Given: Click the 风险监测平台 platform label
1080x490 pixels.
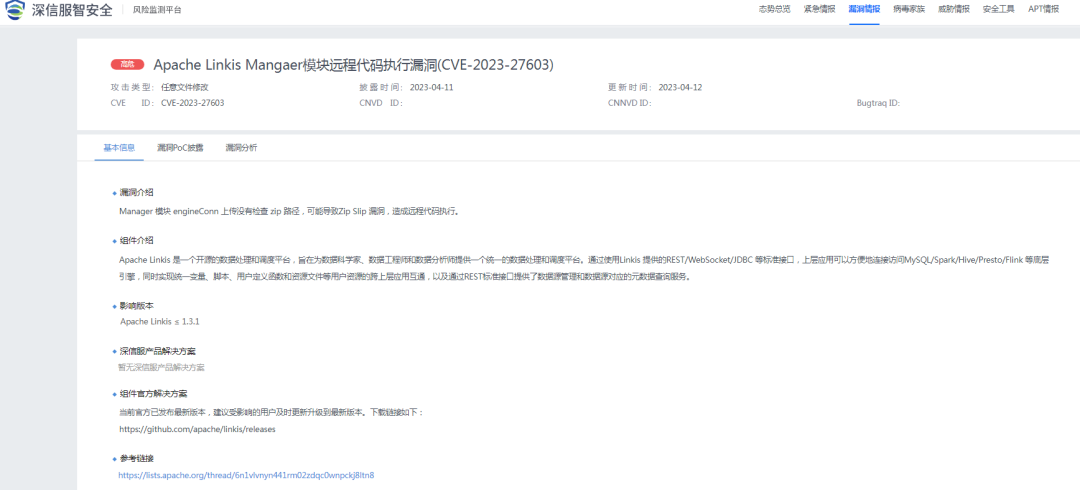Looking at the screenshot, I should [158, 10].
